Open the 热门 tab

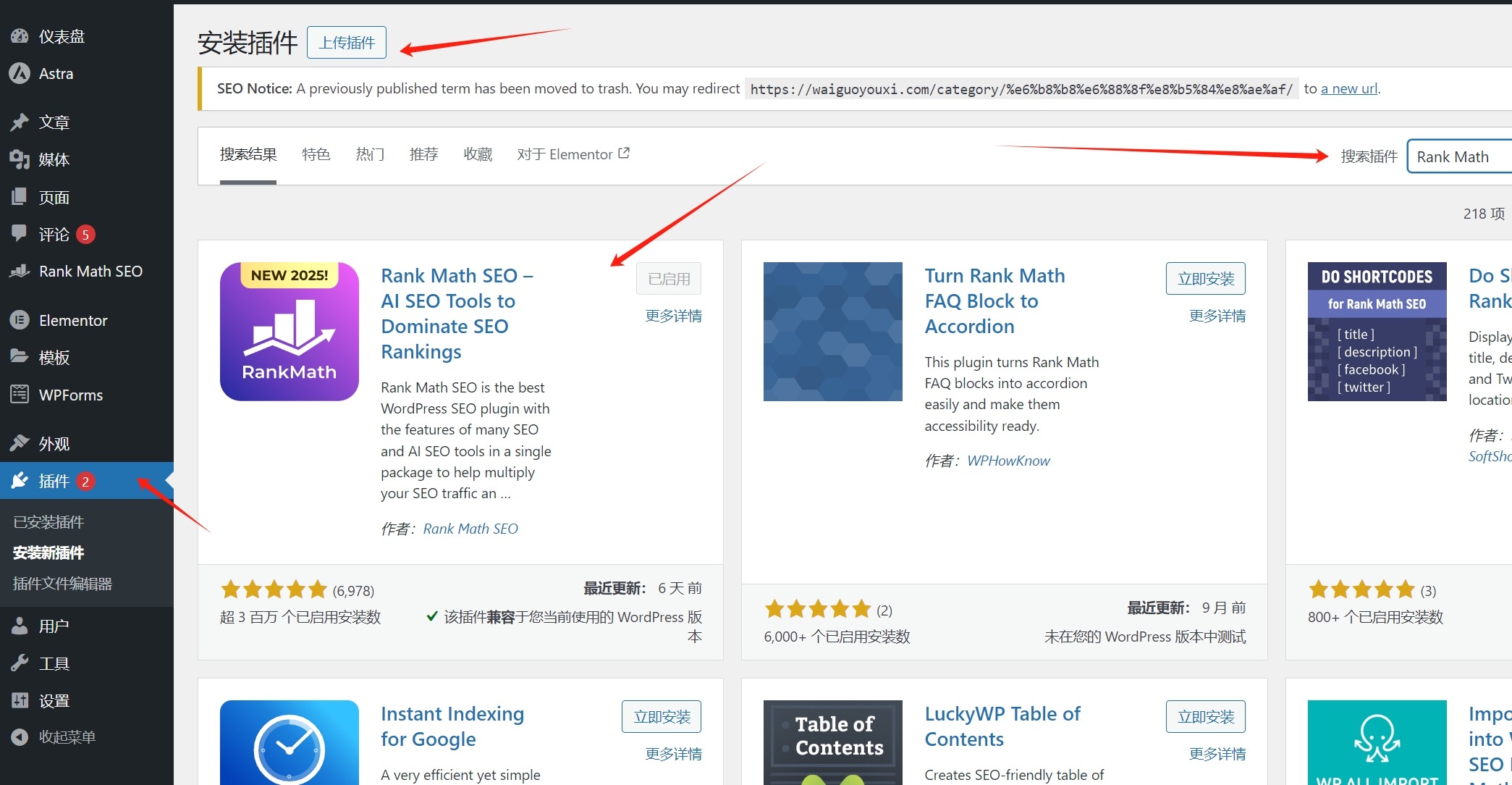[x=370, y=154]
